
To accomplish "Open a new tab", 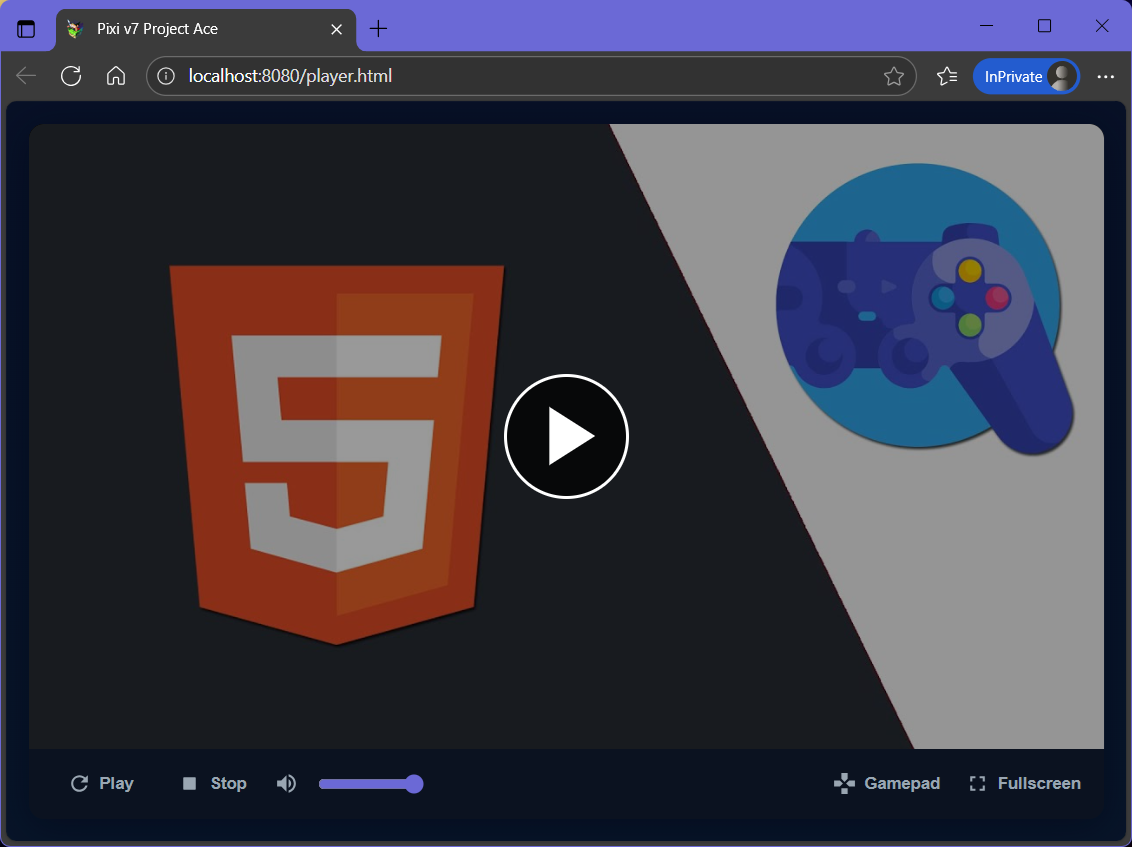I will (378, 29).
